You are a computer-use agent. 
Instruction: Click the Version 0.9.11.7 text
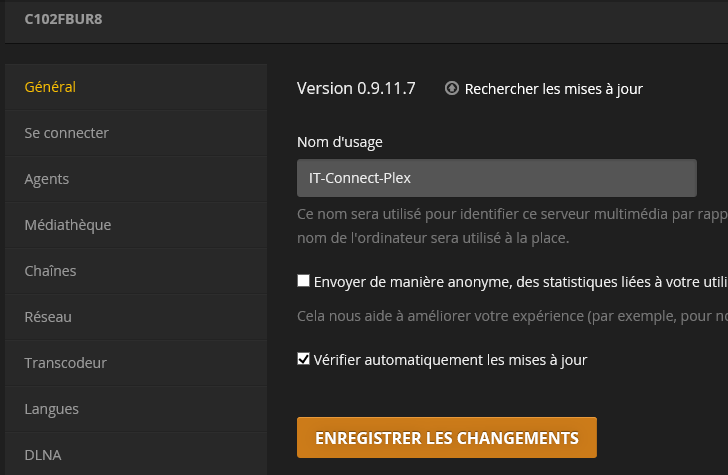point(357,88)
